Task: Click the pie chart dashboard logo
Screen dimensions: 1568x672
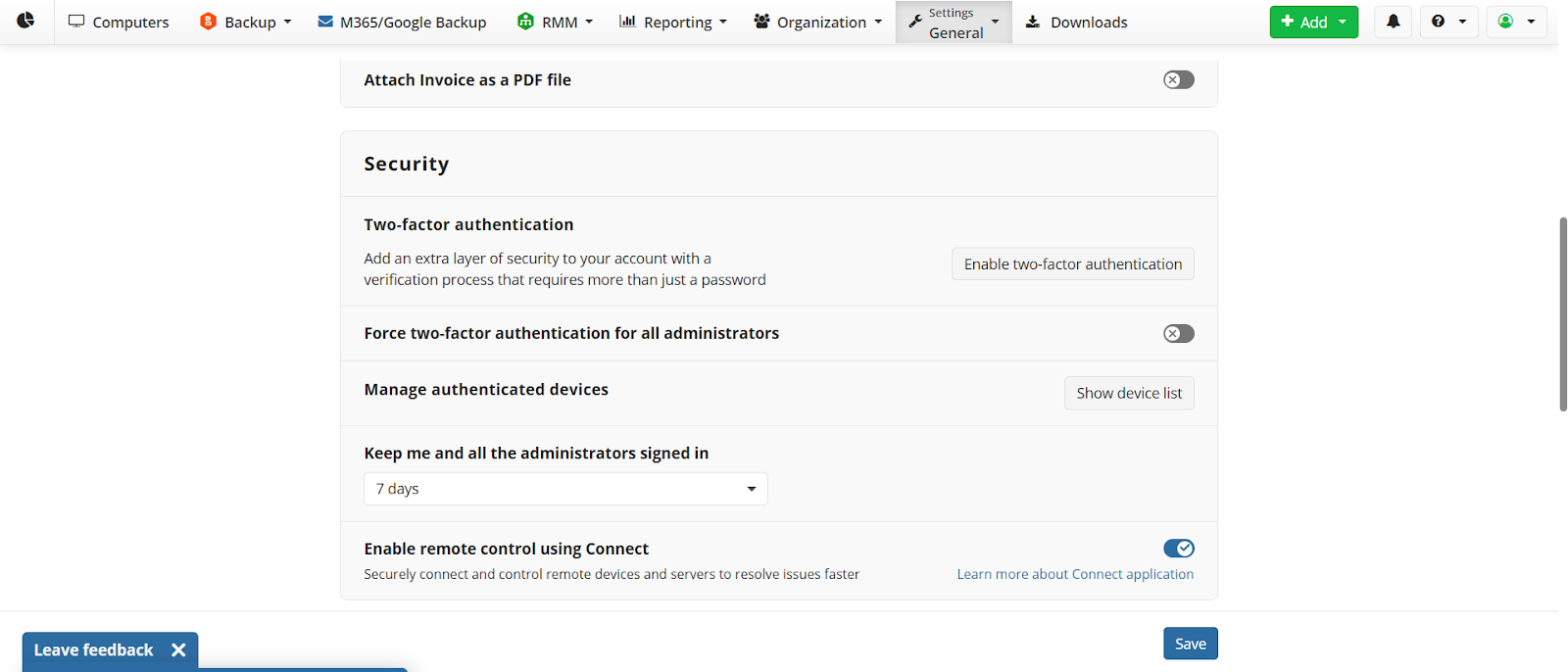Action: click(x=24, y=21)
